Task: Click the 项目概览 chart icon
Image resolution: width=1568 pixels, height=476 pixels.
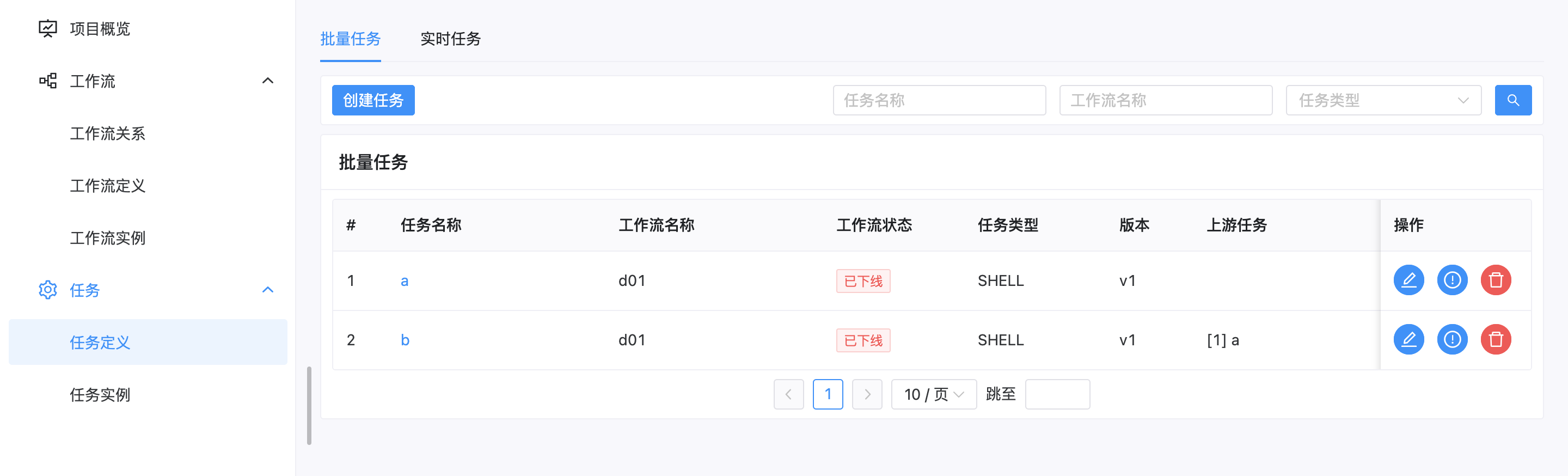Action: click(x=47, y=28)
